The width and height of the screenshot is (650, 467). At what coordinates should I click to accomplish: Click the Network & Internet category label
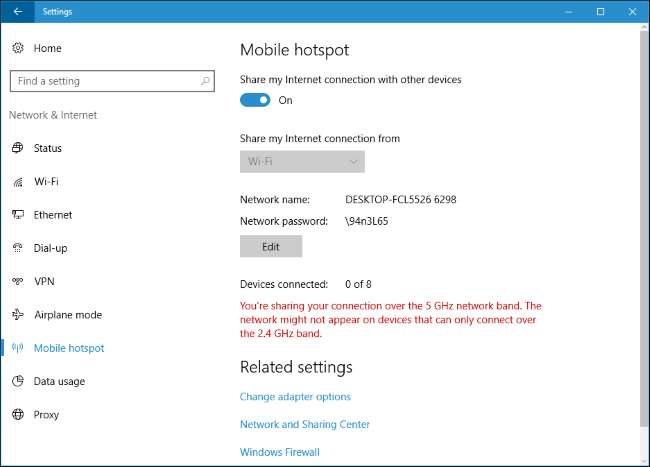pyautogui.click(x=53, y=115)
